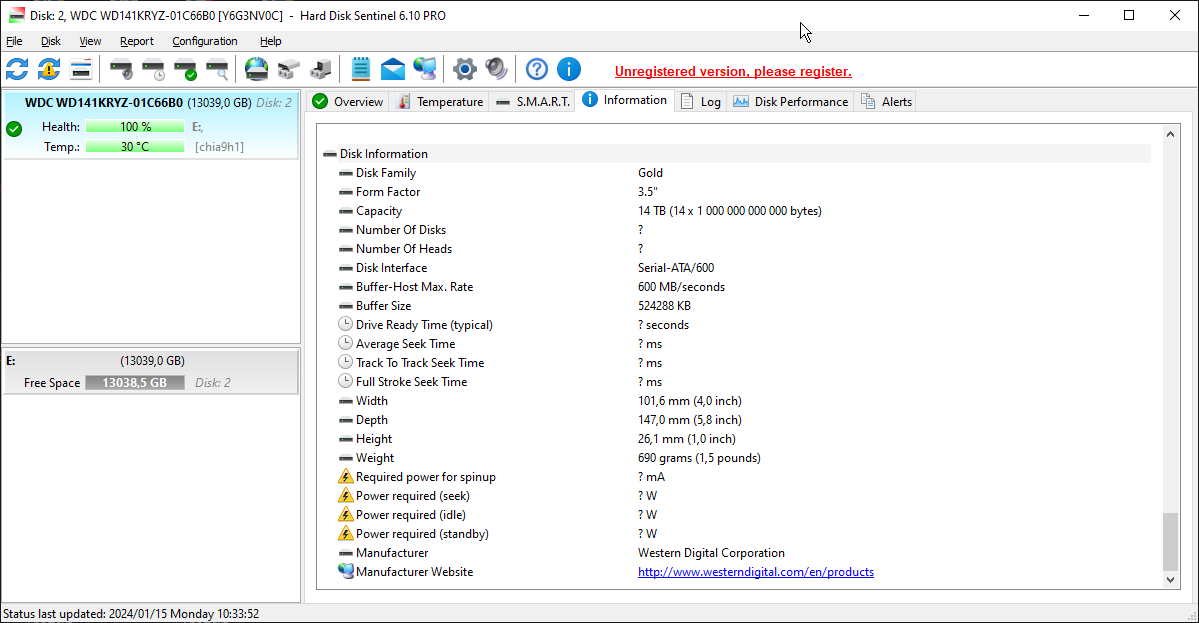Click 'Unregistered version, please register' link
The height and width of the screenshot is (623, 1199).
click(733, 71)
